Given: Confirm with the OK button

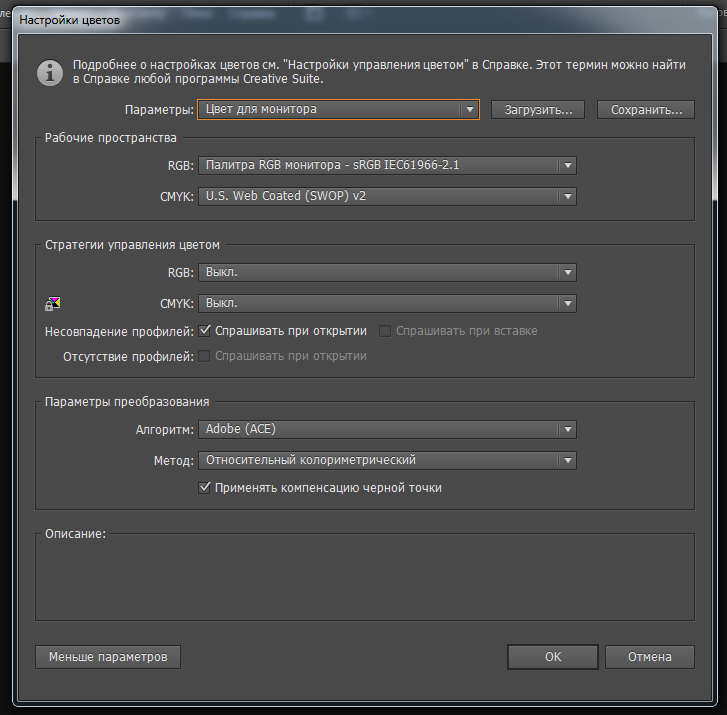Looking at the screenshot, I should (553, 657).
